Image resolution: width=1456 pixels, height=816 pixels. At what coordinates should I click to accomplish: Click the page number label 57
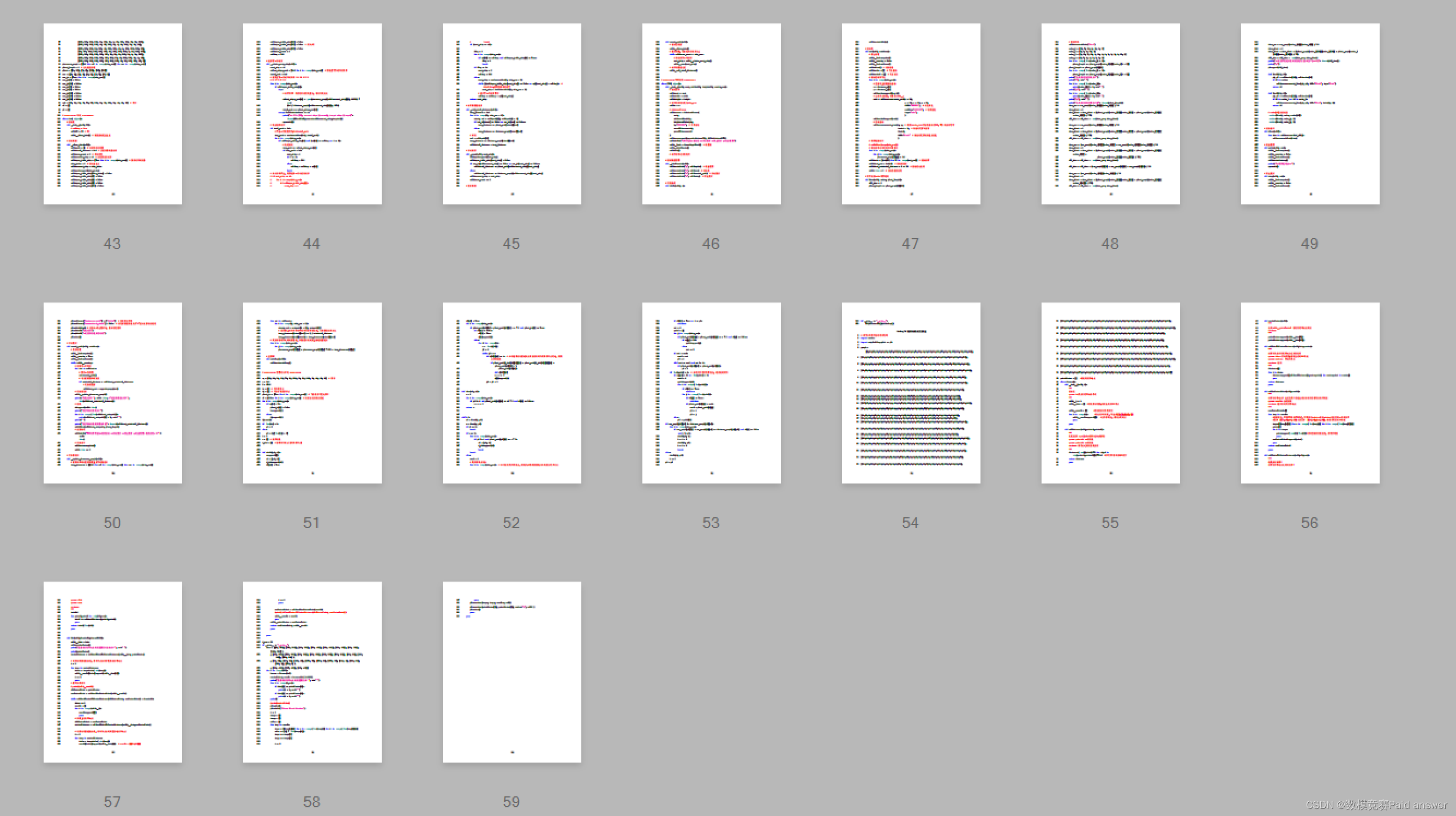pos(112,802)
